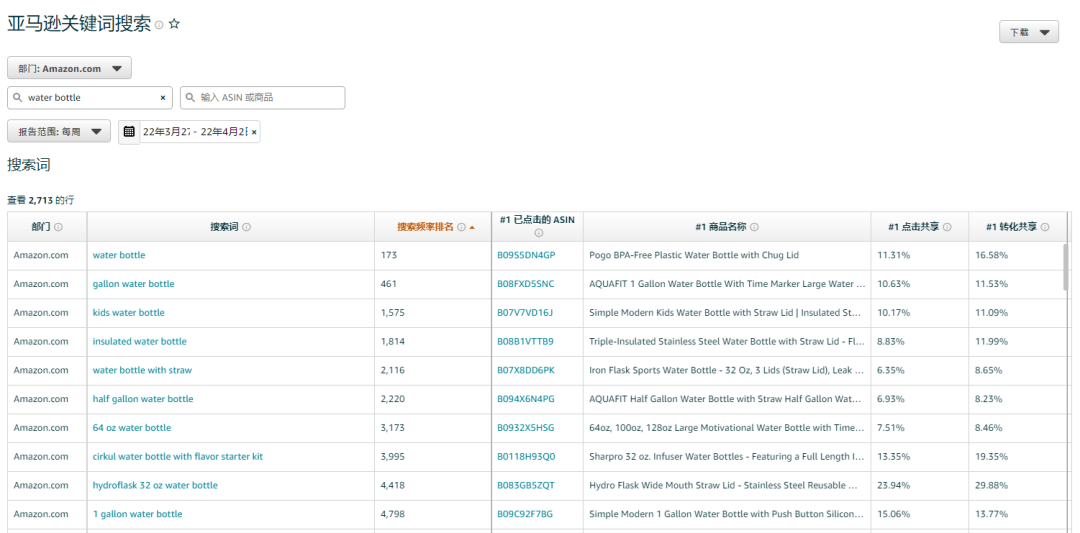Click the conversion share value 16.58%

pyautogui.click(x=989, y=255)
